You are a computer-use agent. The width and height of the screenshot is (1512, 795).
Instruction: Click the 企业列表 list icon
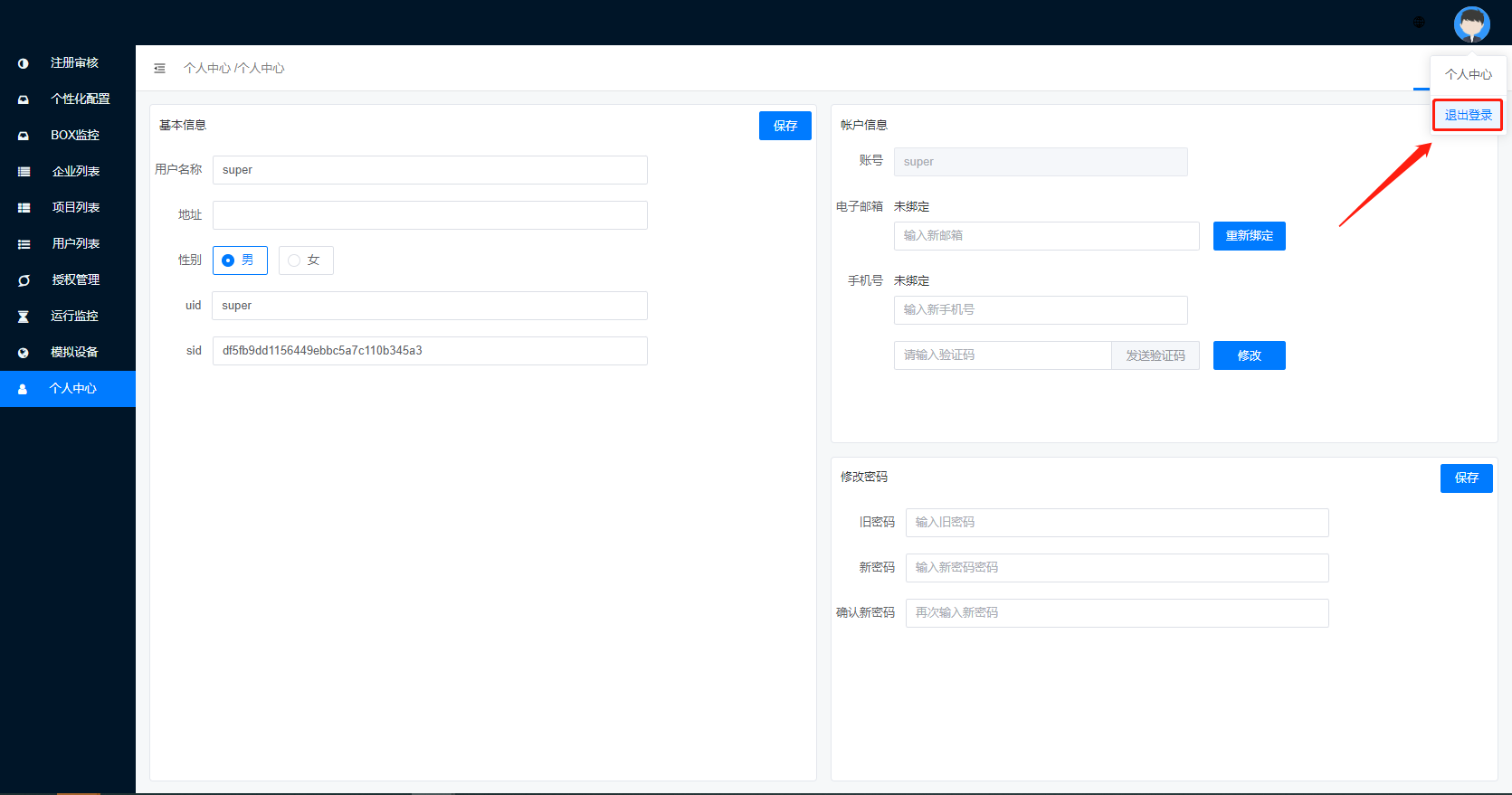24,172
